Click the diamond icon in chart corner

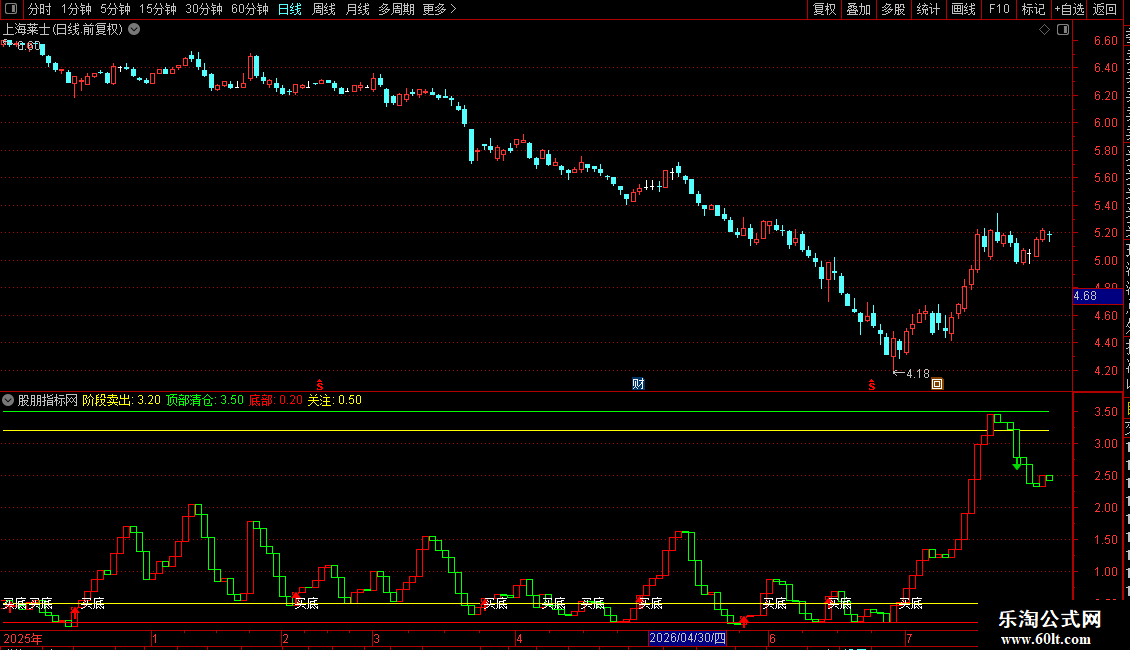coord(1044,30)
